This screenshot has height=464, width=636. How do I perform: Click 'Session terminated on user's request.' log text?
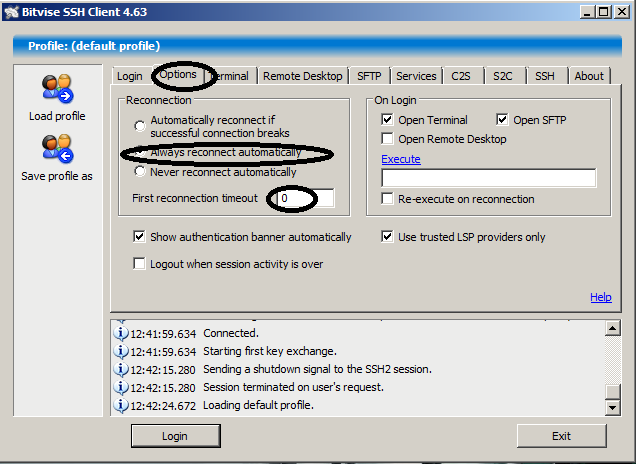pyautogui.click(x=293, y=387)
